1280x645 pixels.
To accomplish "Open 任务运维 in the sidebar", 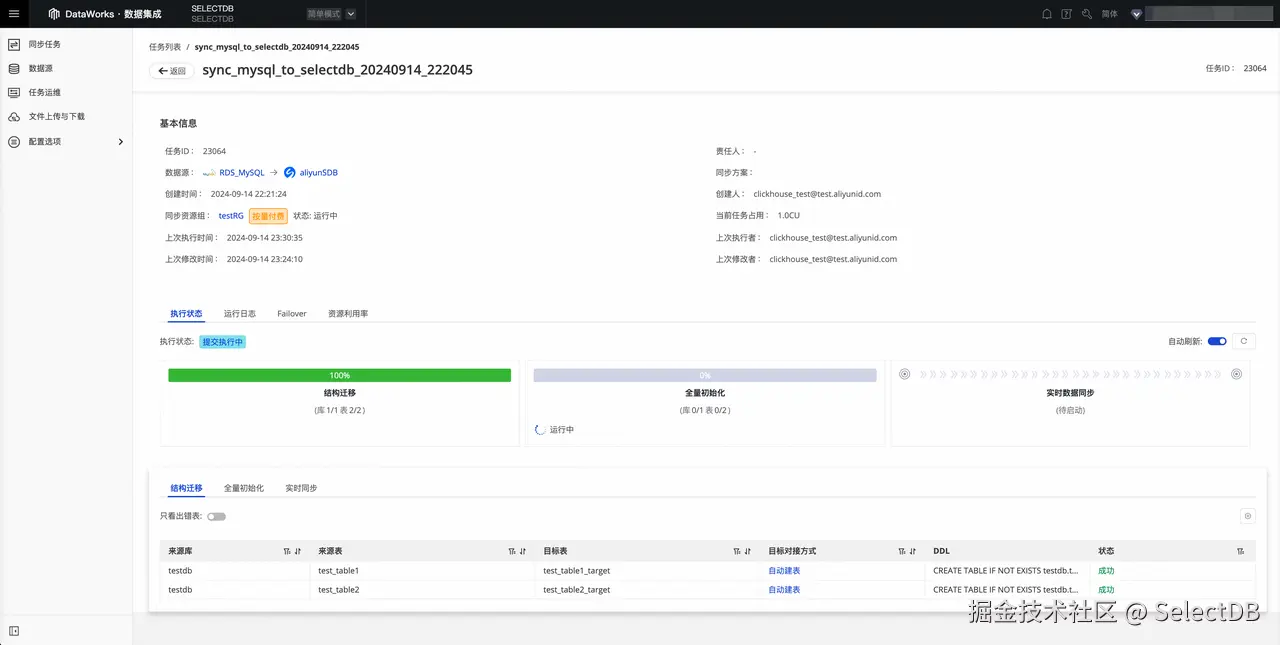I will coord(45,92).
